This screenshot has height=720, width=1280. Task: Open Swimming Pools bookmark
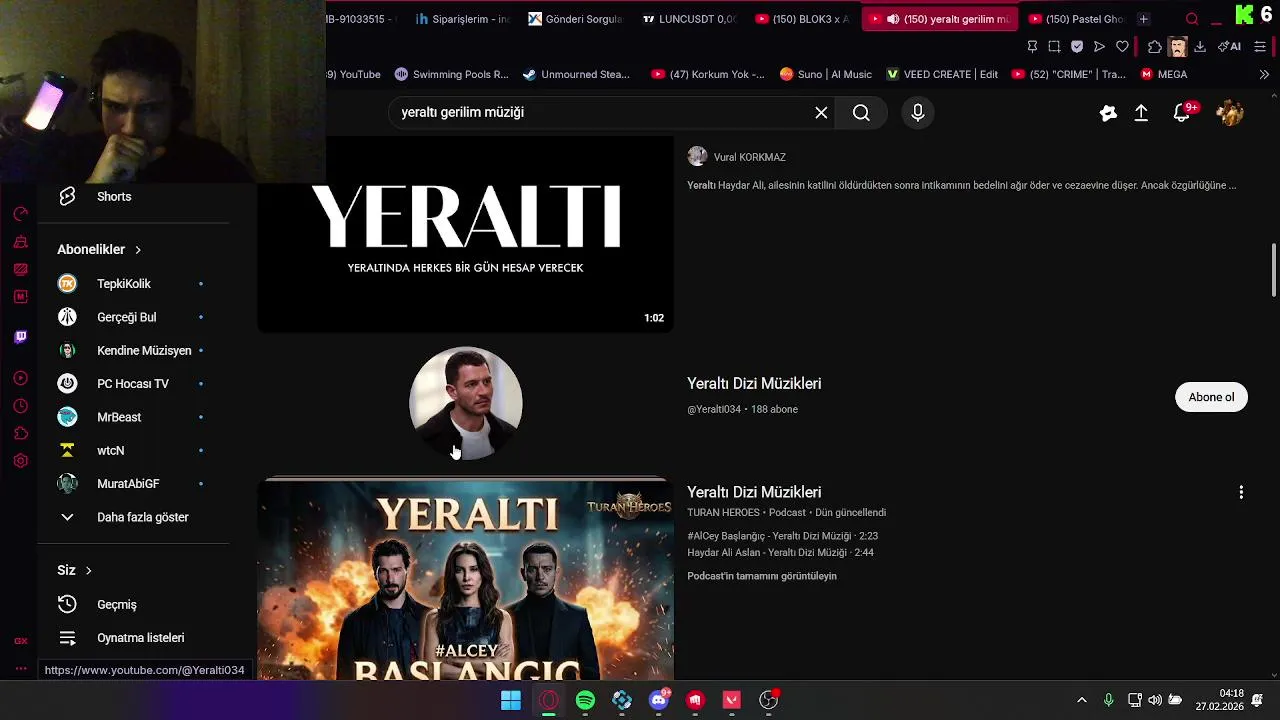[x=451, y=74]
